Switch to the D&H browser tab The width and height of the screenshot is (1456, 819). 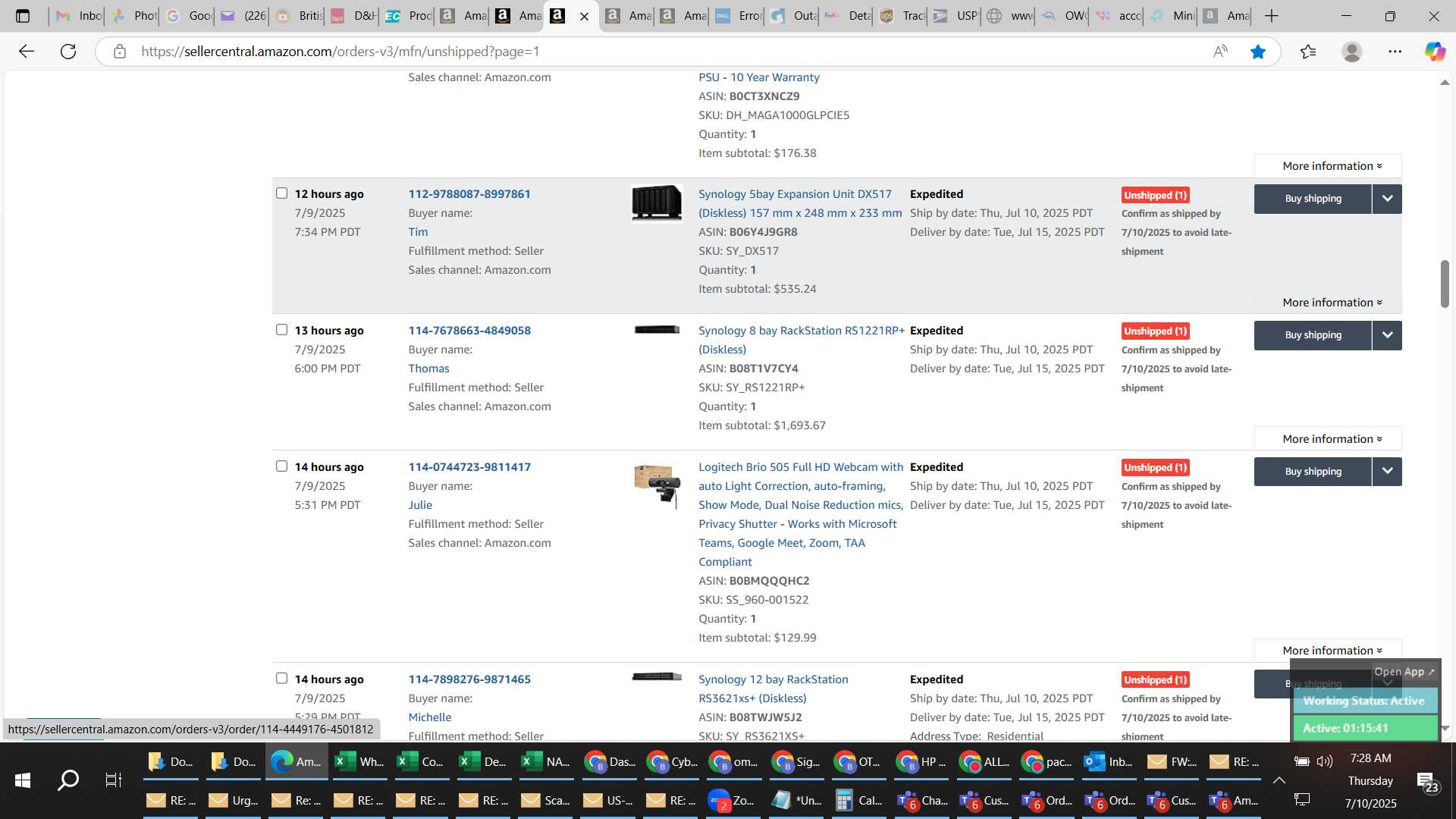pyautogui.click(x=353, y=16)
